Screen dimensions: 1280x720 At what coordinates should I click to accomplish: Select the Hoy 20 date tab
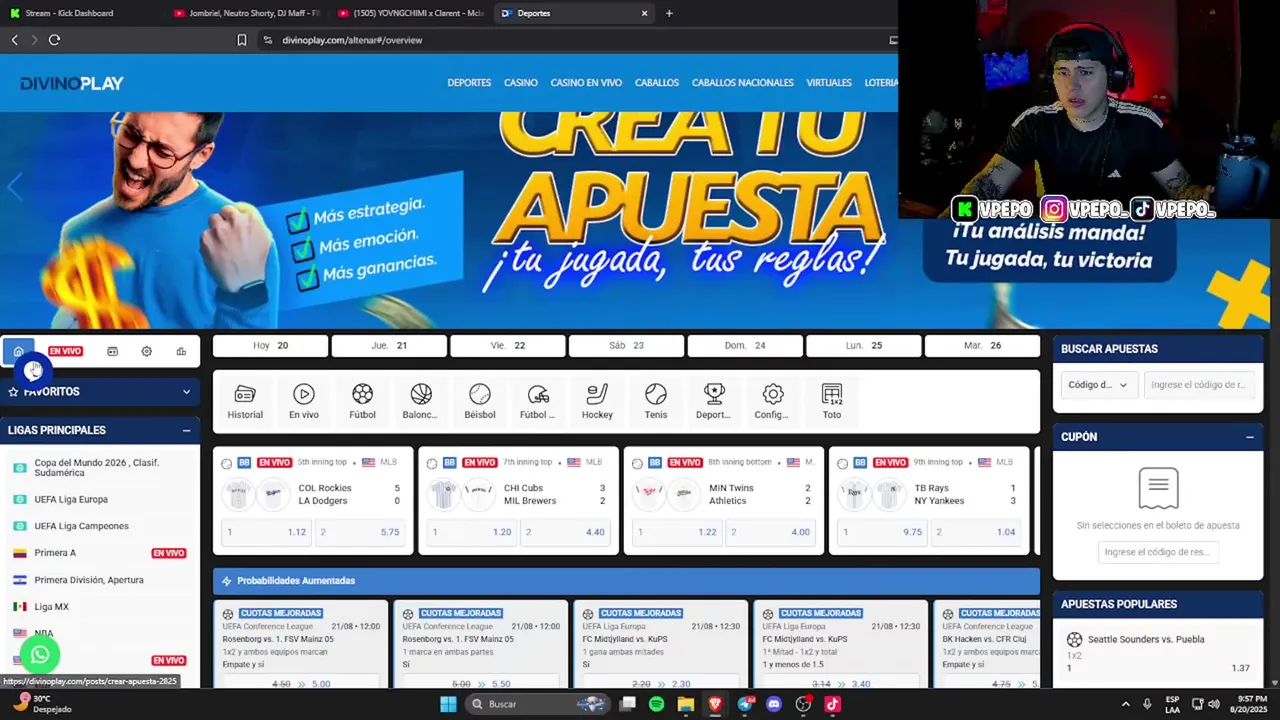pyautogui.click(x=270, y=346)
